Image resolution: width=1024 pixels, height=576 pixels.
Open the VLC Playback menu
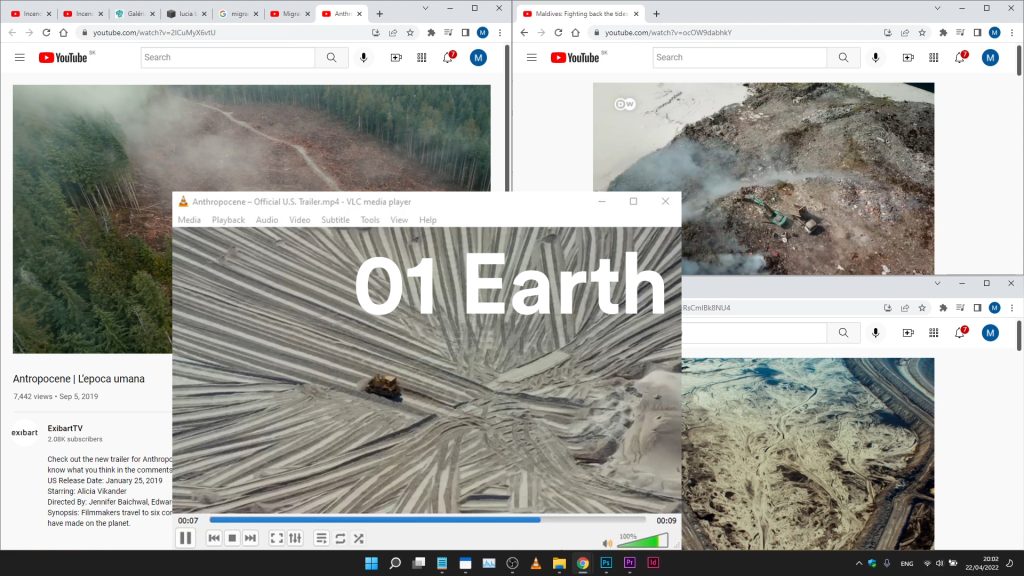229,220
